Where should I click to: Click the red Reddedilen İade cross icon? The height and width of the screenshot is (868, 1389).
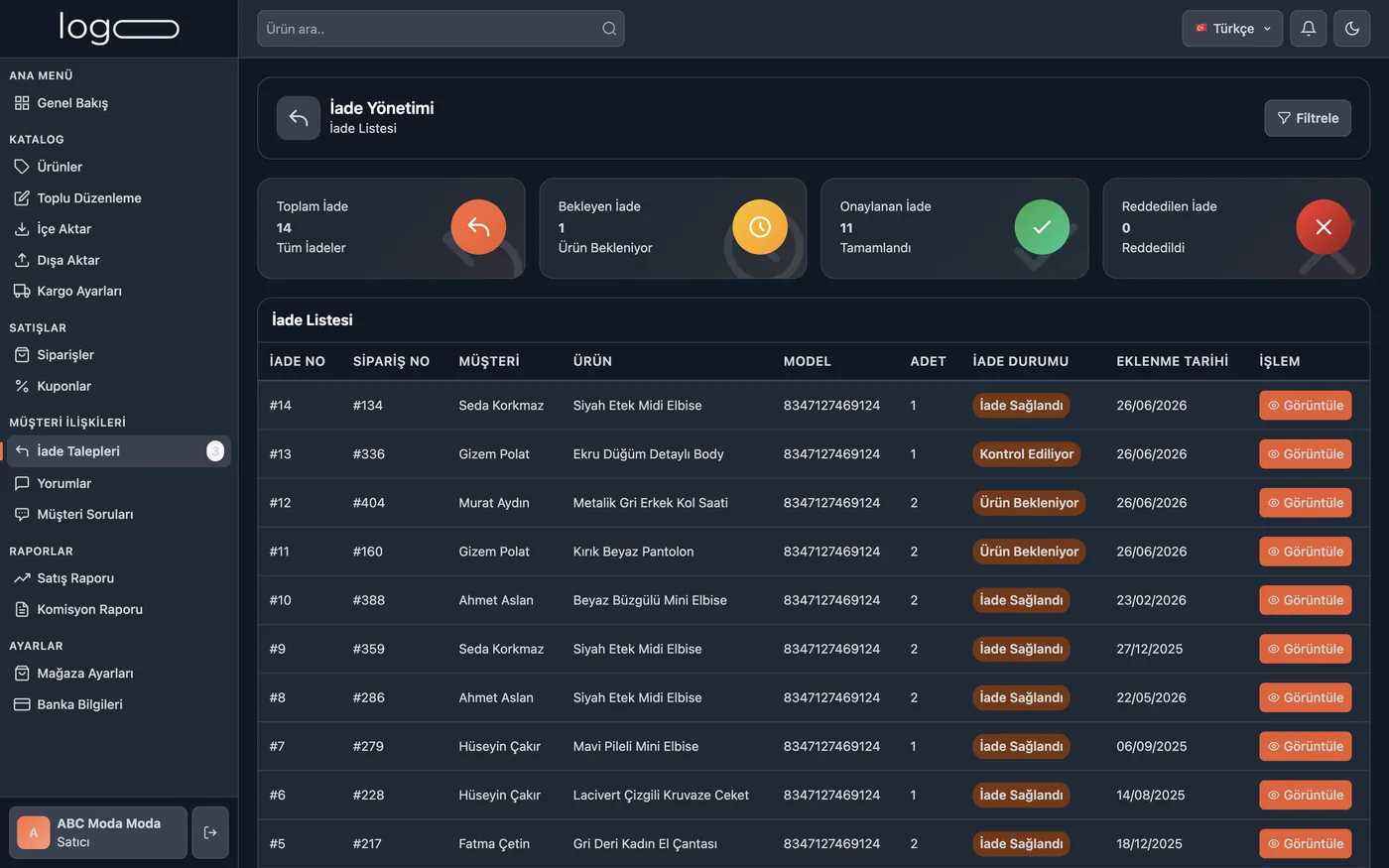(1324, 227)
